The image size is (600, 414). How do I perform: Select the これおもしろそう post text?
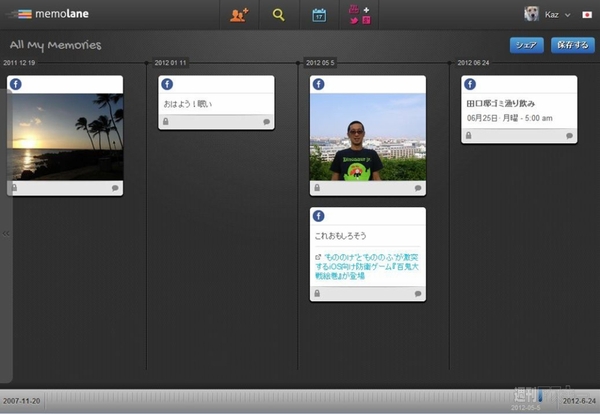(341, 236)
